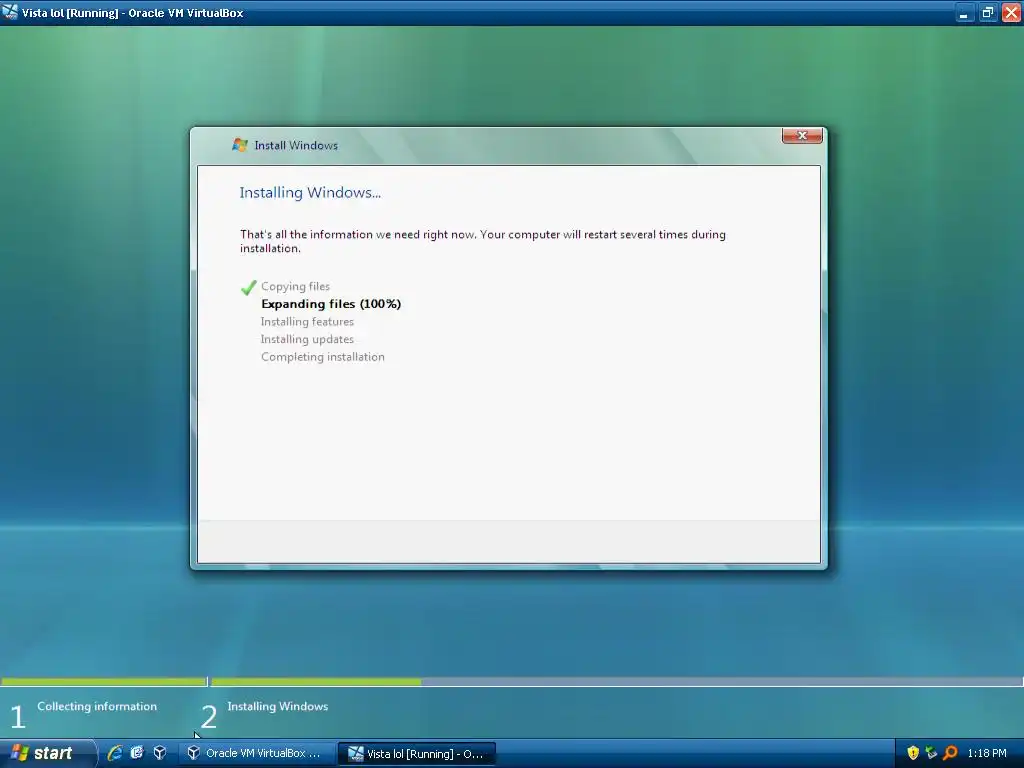
Task: Click the 'Collecting information' stage label
Action: tap(97, 706)
